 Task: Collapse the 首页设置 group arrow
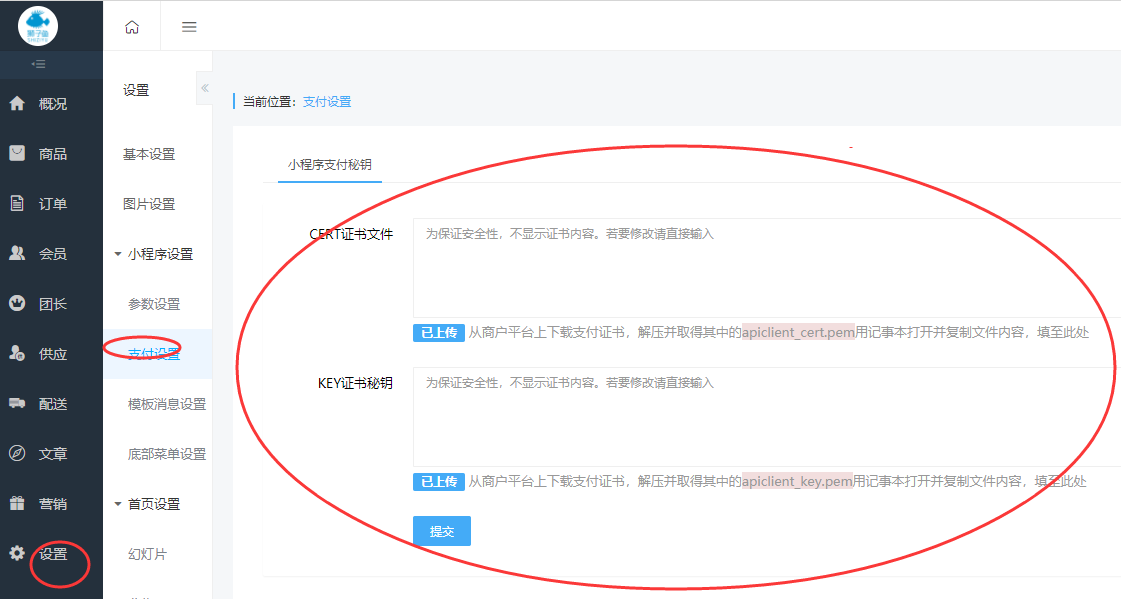coord(118,504)
